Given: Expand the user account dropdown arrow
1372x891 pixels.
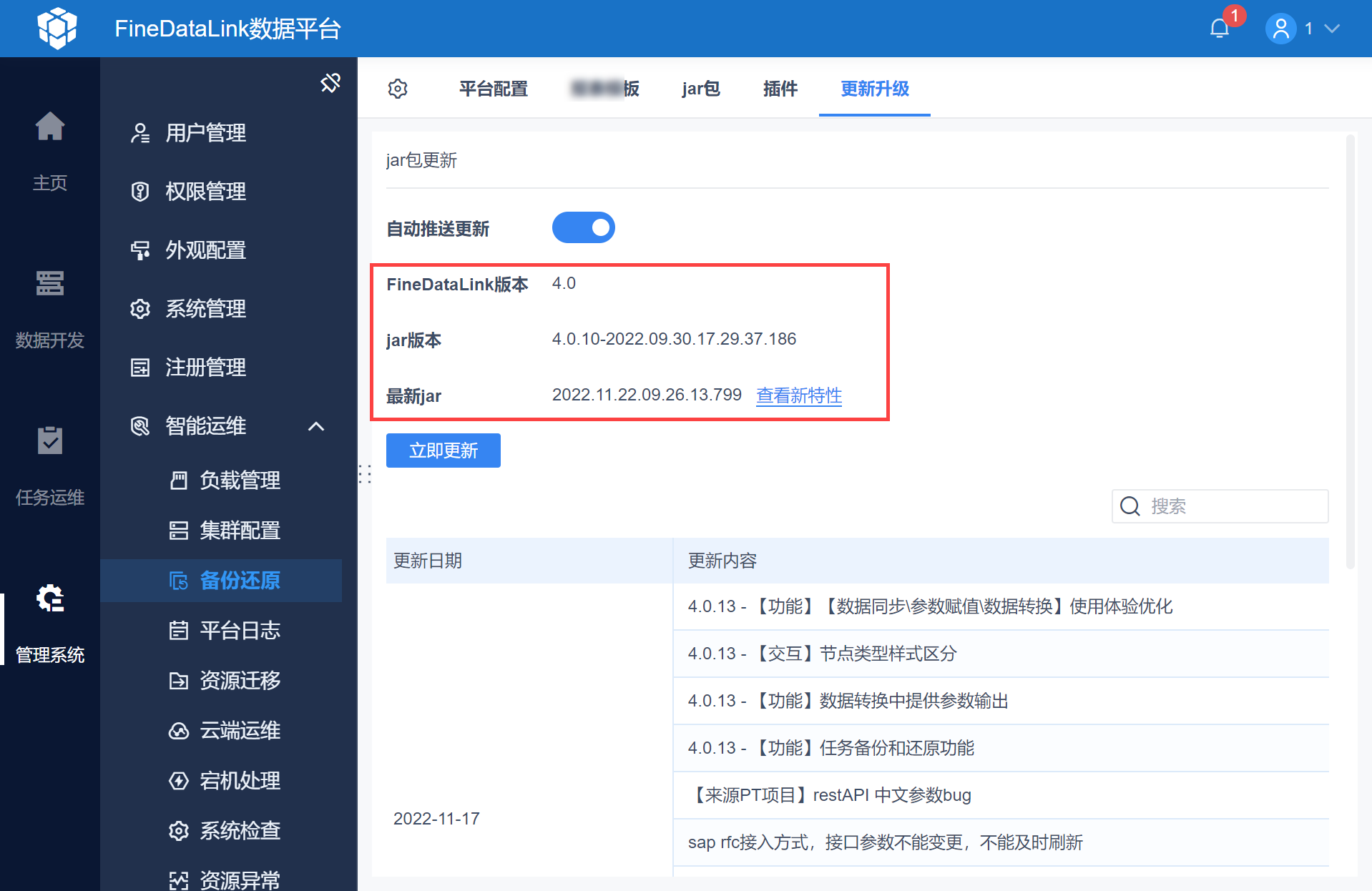Looking at the screenshot, I should (1332, 29).
